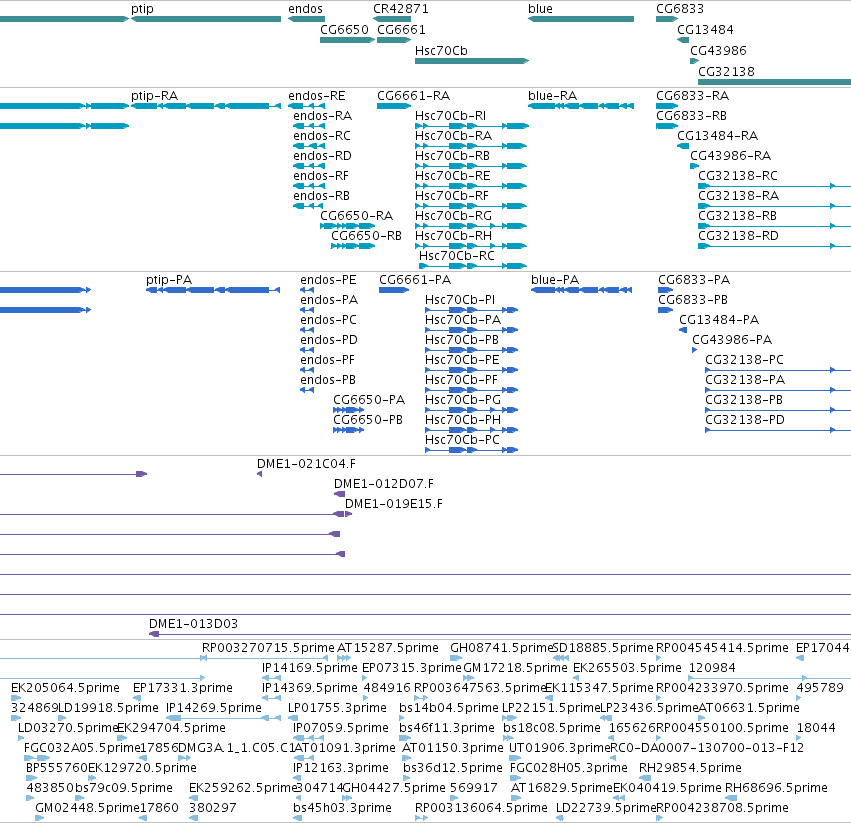Select the ptip-PA protein label
This screenshot has width=851, height=823.
[x=169, y=280]
